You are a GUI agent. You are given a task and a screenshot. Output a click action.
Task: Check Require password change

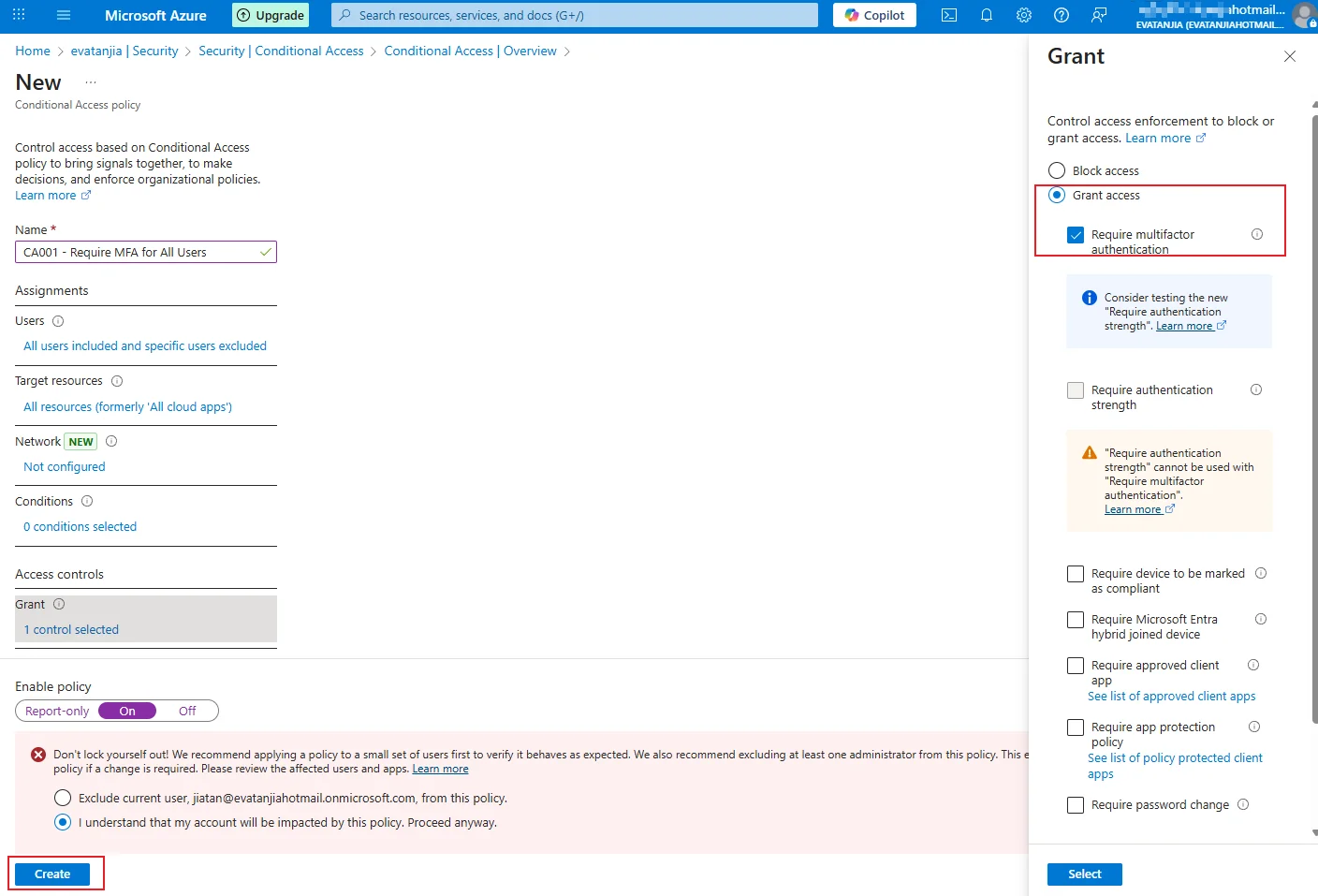1076,805
